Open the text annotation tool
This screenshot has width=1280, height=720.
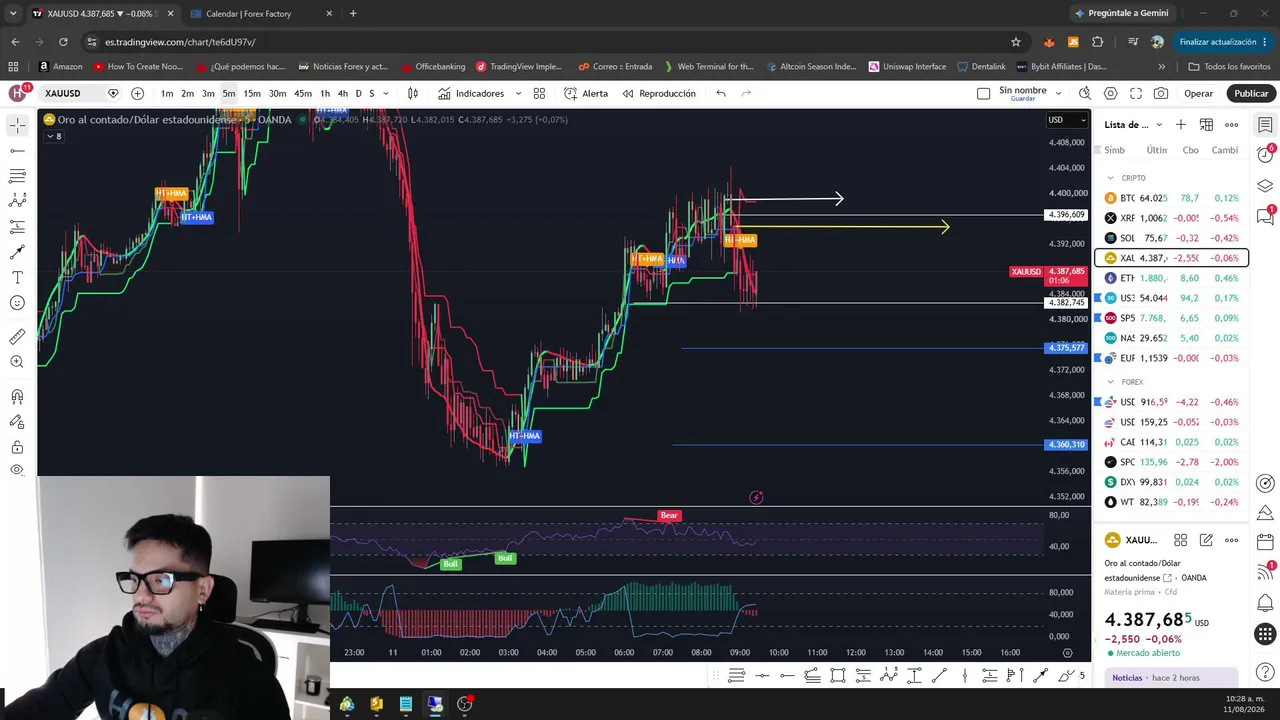pyautogui.click(x=17, y=277)
